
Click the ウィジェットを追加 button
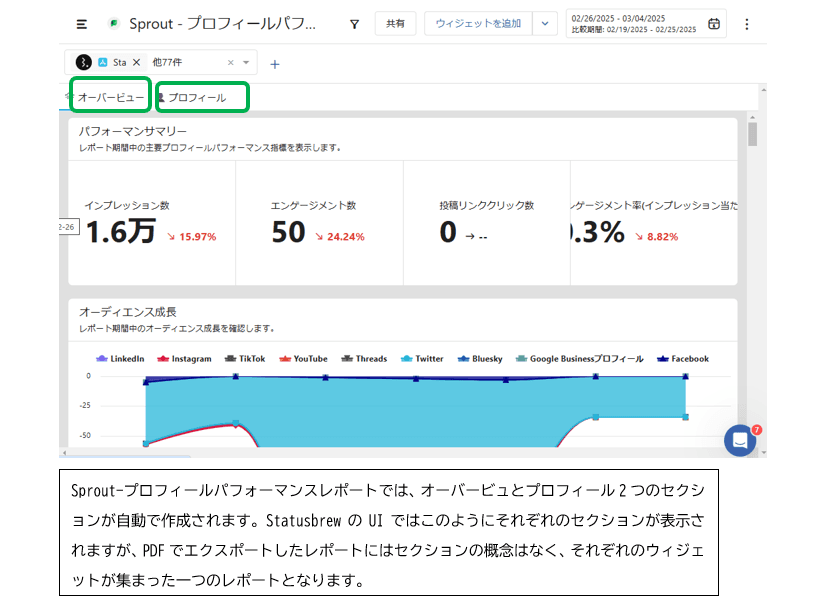pos(478,24)
